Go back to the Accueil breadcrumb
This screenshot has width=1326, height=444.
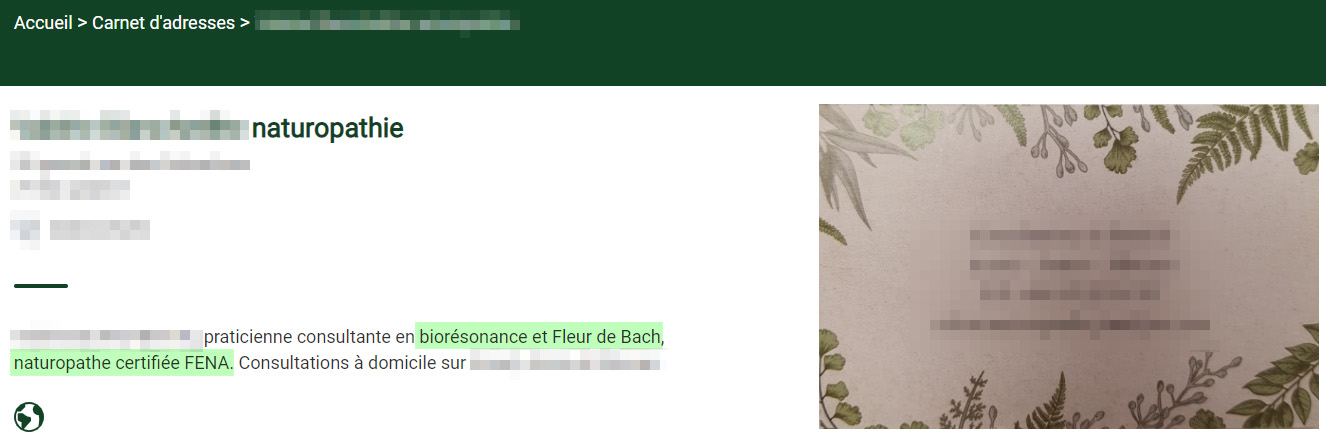click(43, 23)
